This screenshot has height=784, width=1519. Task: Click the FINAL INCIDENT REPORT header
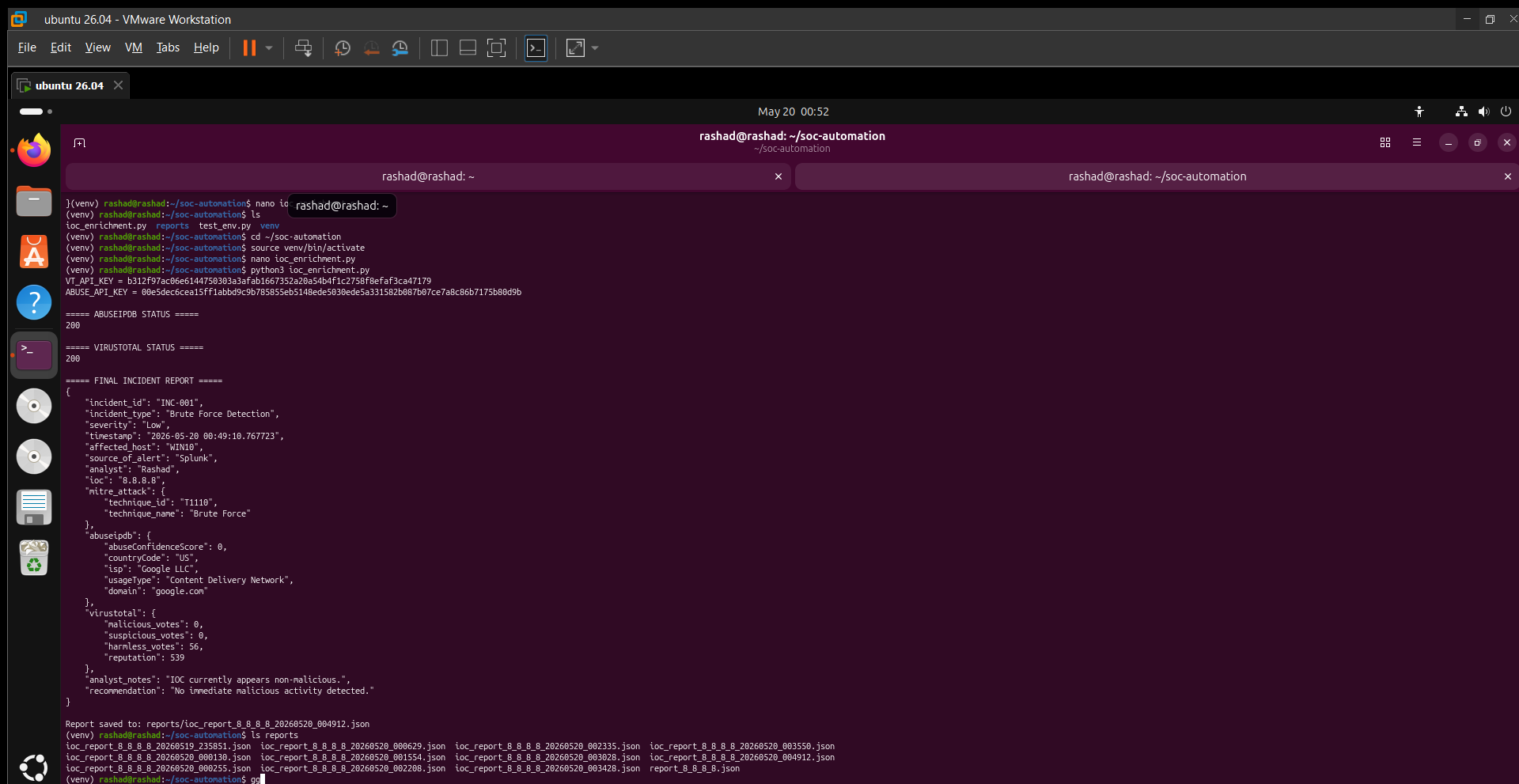[144, 381]
